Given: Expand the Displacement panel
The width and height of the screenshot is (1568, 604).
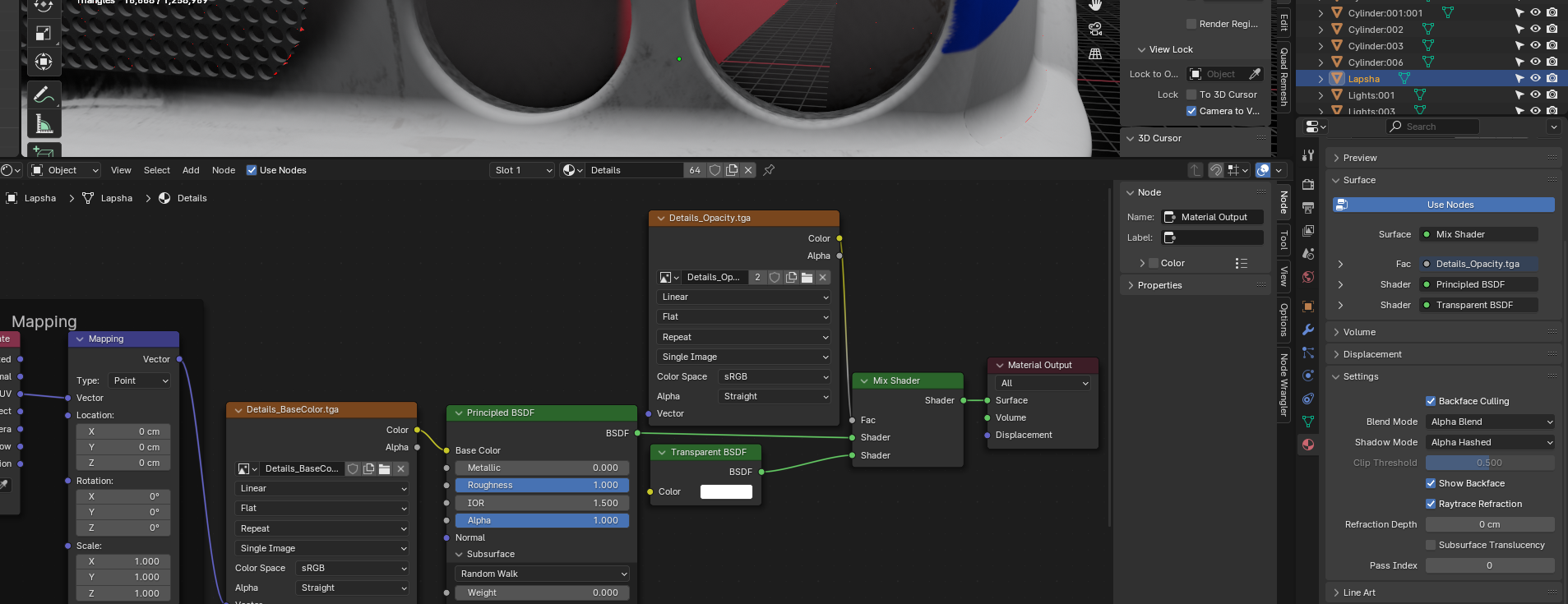Looking at the screenshot, I should point(1444,354).
